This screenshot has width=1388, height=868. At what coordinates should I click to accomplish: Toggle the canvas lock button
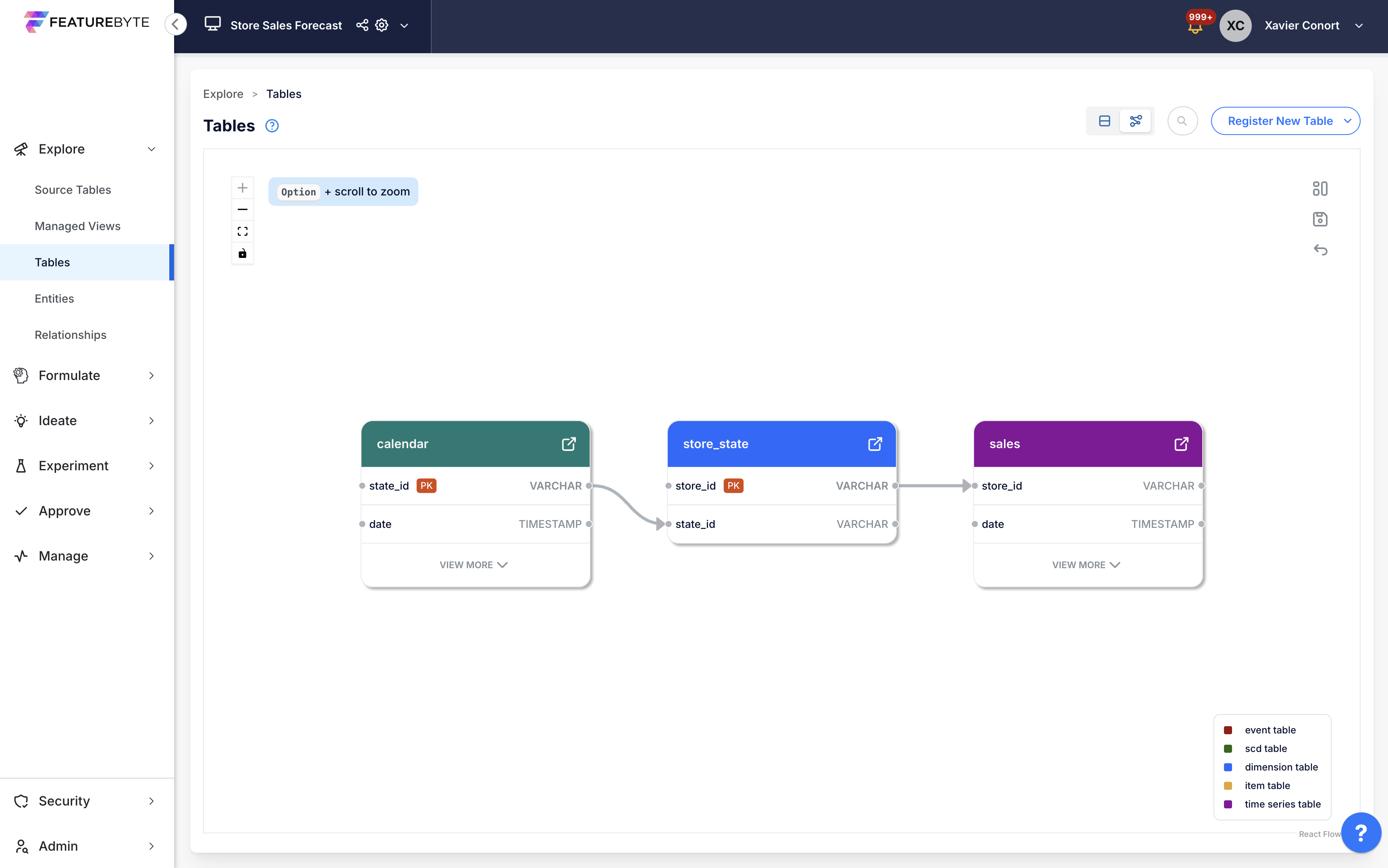pyautogui.click(x=242, y=253)
